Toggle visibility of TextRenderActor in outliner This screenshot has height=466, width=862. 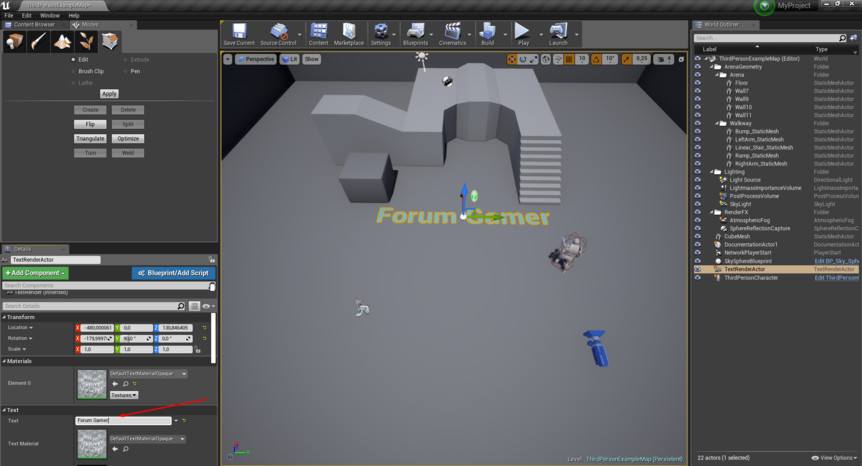[x=698, y=269]
